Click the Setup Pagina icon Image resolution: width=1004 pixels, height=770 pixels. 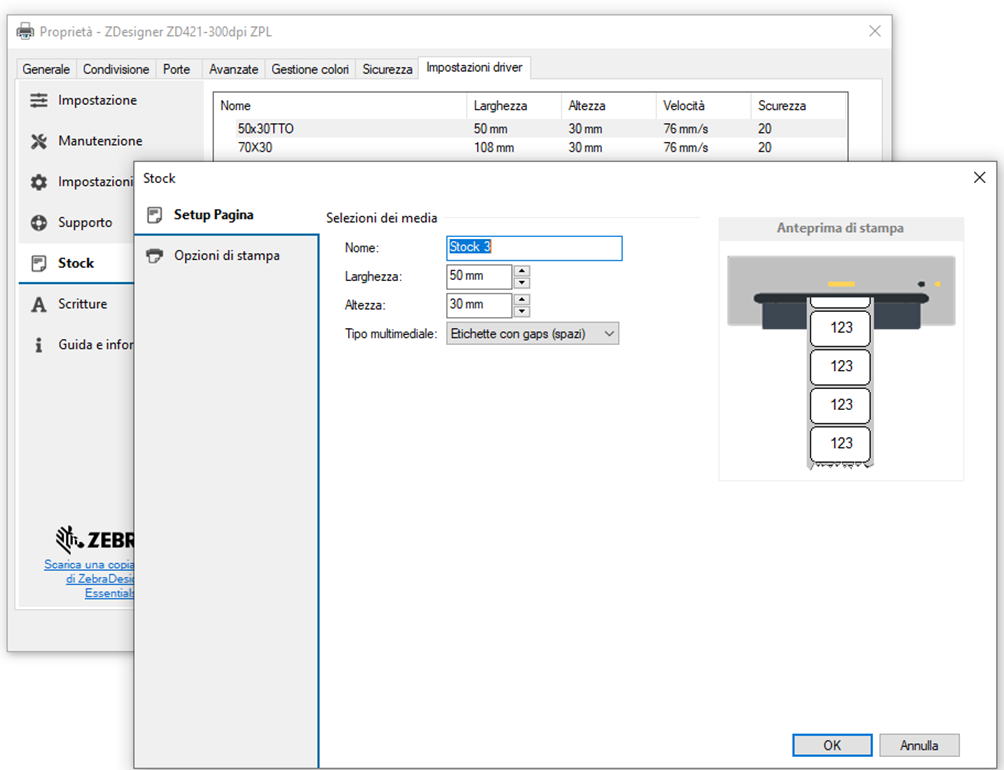tap(154, 215)
